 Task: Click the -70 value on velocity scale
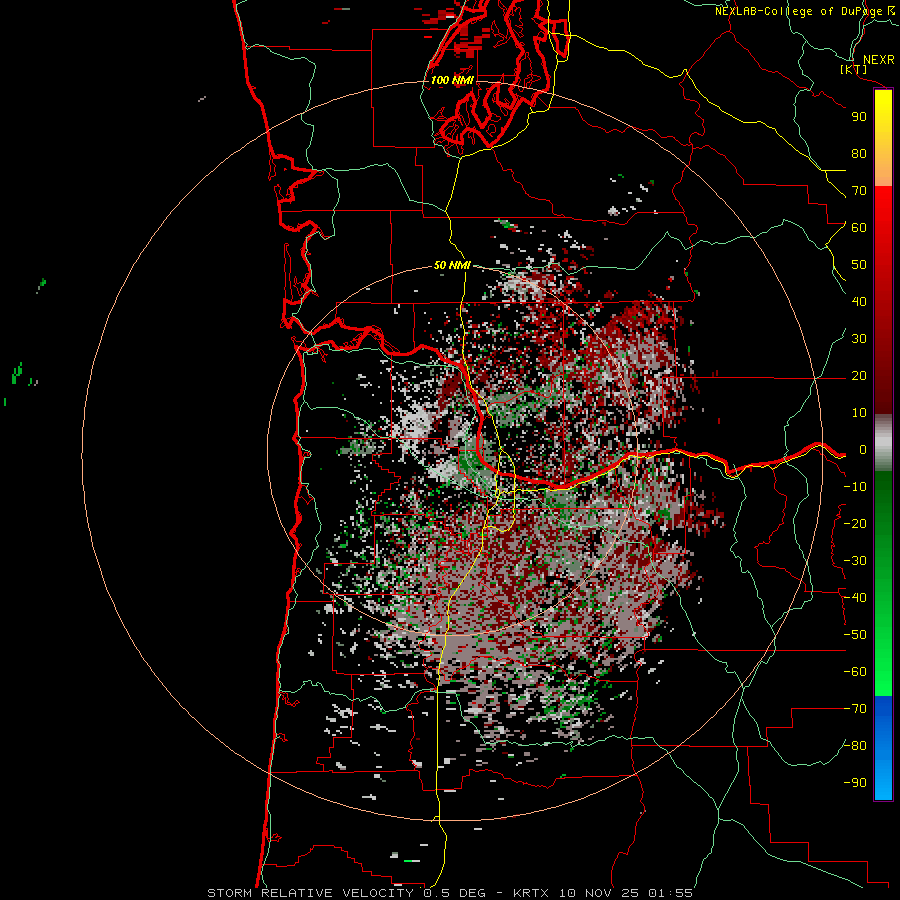[x=855, y=709]
